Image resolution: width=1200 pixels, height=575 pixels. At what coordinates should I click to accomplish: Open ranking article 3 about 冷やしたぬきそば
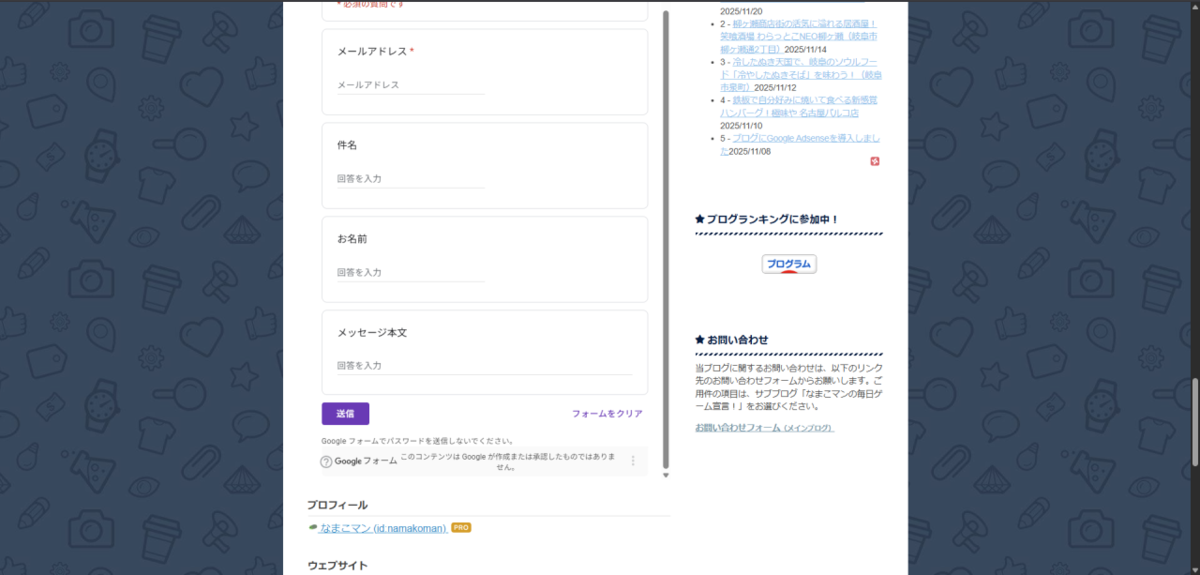800,74
